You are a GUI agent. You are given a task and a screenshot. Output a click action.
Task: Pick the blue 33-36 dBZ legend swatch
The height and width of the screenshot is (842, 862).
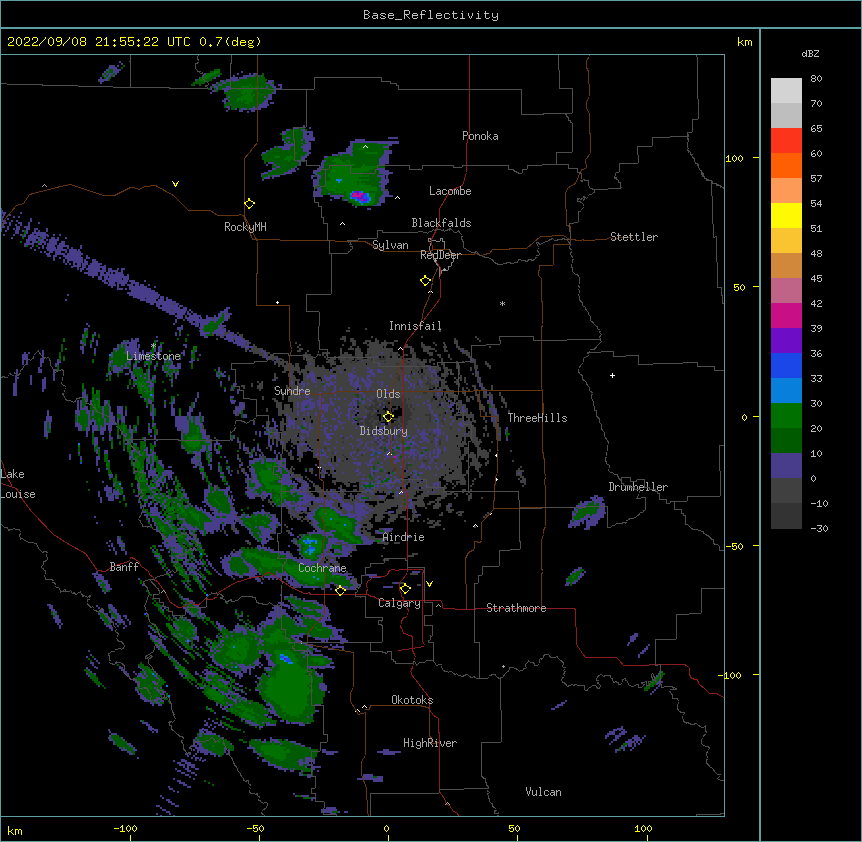[786, 365]
